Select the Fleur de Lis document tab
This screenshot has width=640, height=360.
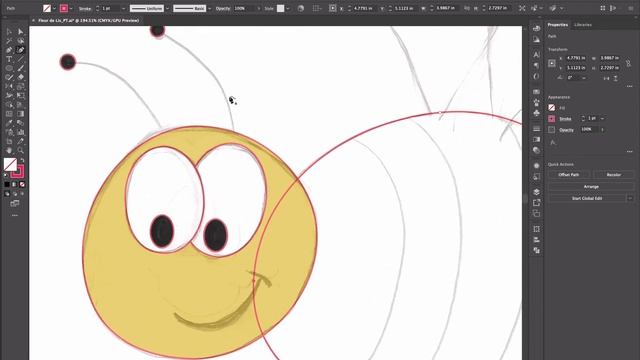[x=89, y=20]
